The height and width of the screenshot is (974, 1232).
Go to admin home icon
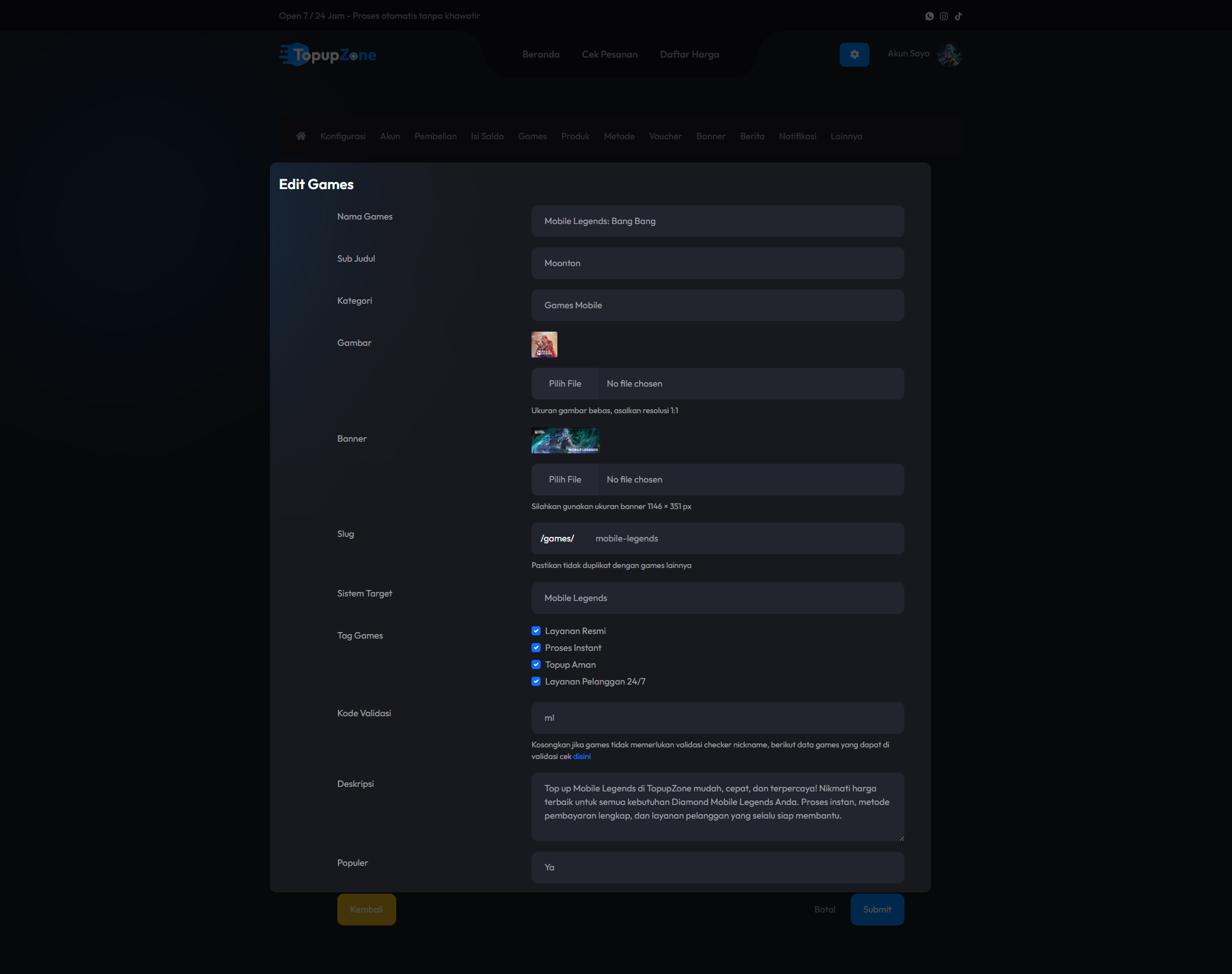tap(301, 136)
